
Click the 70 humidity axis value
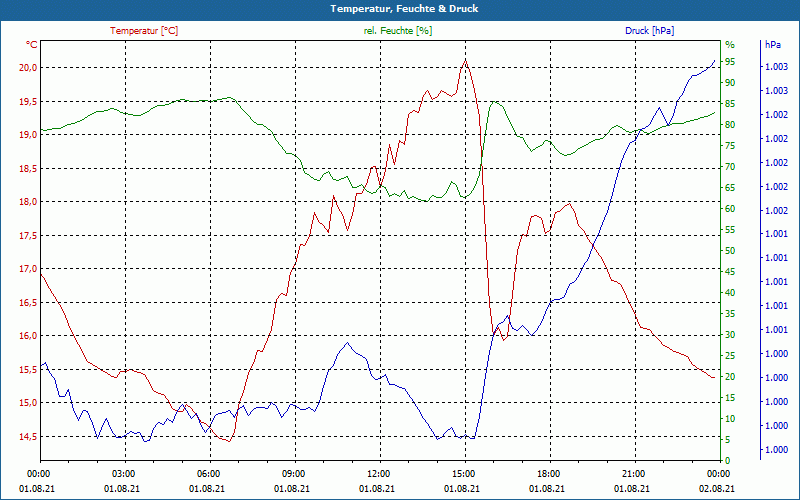pos(730,167)
